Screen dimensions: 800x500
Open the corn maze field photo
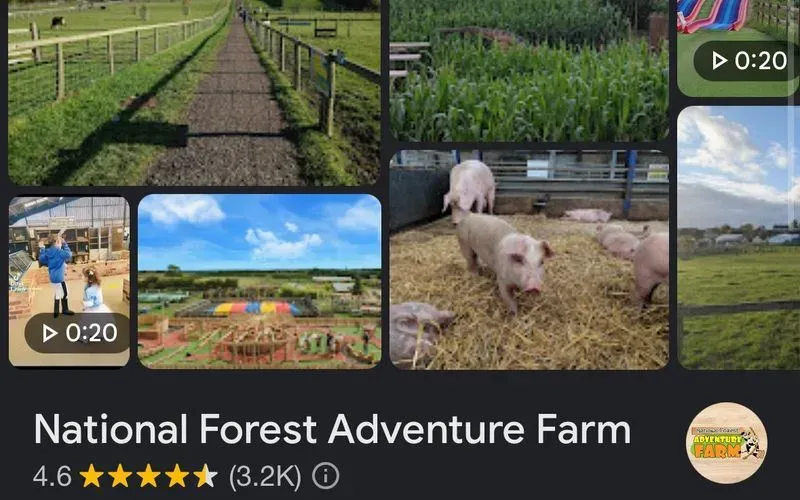coord(529,70)
